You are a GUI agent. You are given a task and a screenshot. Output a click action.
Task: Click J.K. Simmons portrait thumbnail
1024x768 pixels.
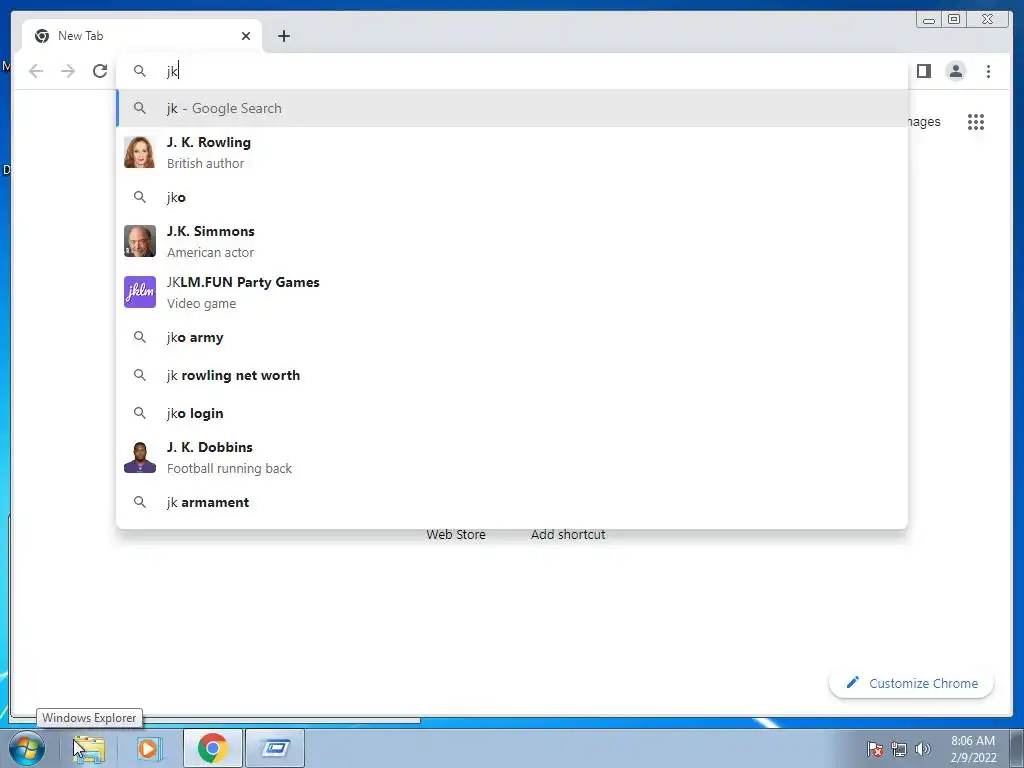click(140, 241)
